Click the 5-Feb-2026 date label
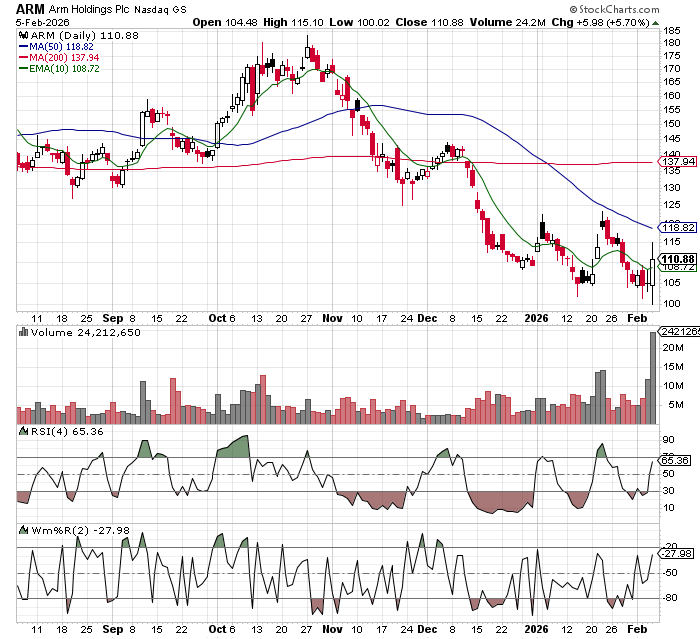Screen dimensions: 700x639 [x=42, y=22]
